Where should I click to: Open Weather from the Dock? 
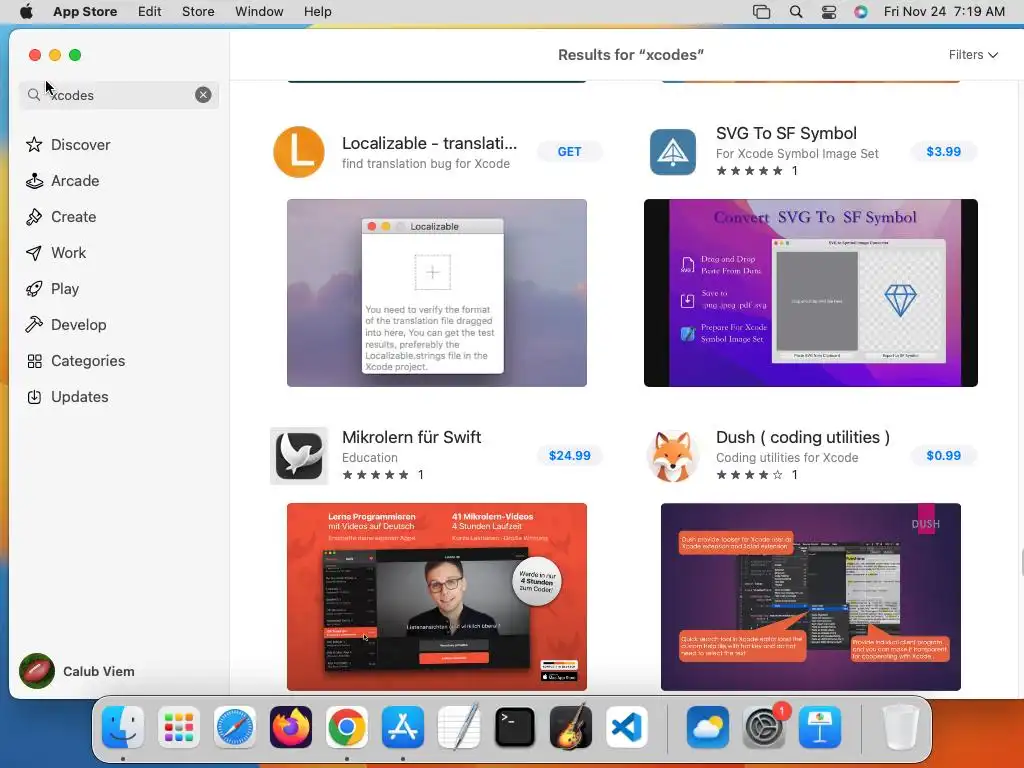click(707, 727)
